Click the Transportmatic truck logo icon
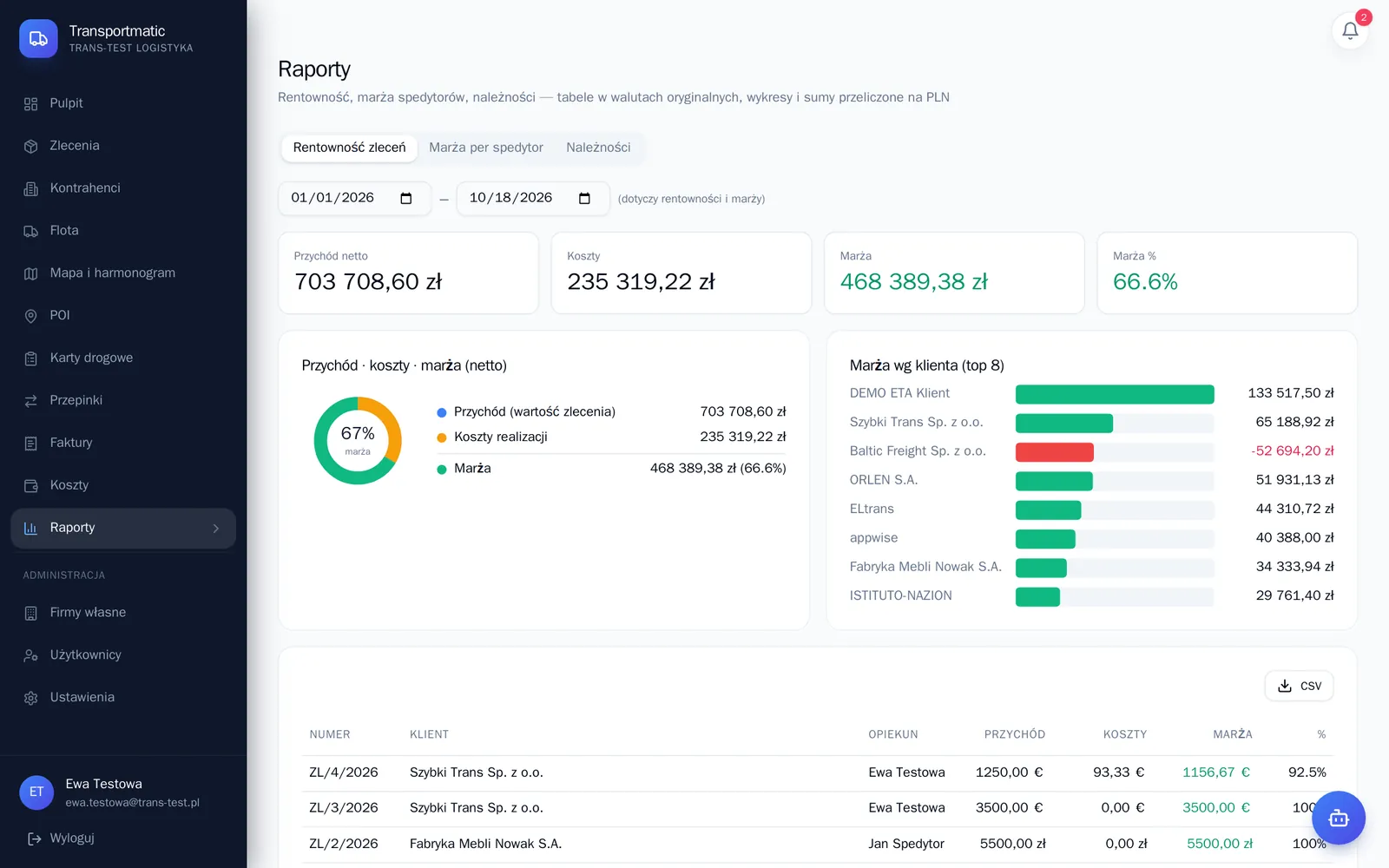 [38, 38]
